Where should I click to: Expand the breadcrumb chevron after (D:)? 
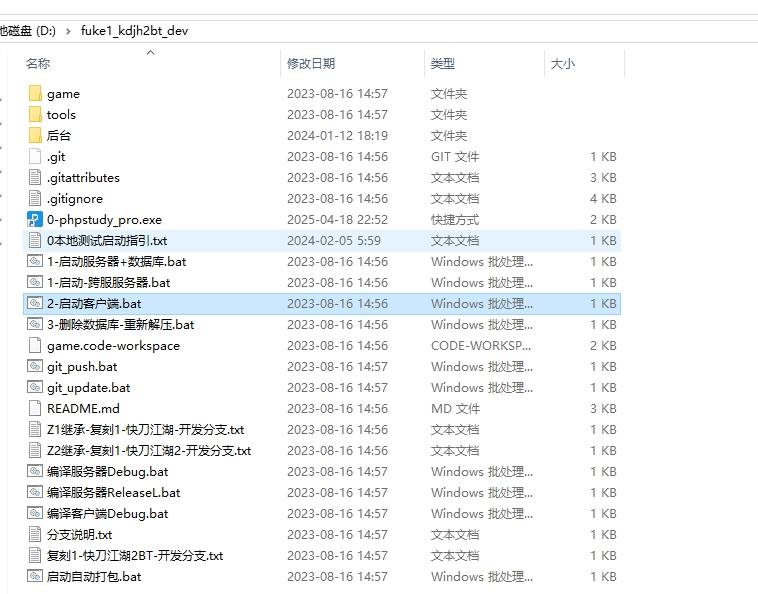(x=68, y=31)
